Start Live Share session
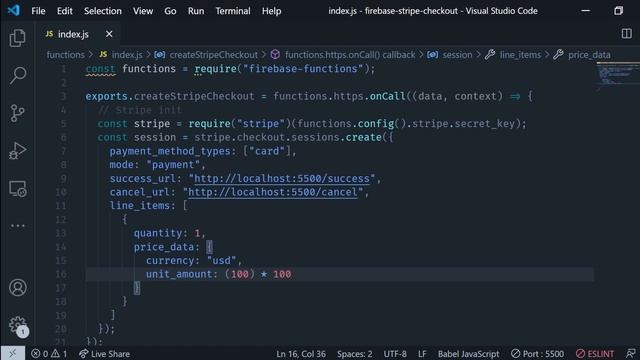Viewport: 640px width, 360px height. (104, 354)
